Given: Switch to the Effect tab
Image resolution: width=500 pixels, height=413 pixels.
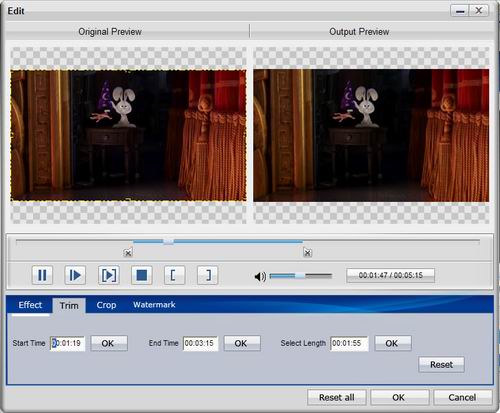Looking at the screenshot, I should 30,305.
